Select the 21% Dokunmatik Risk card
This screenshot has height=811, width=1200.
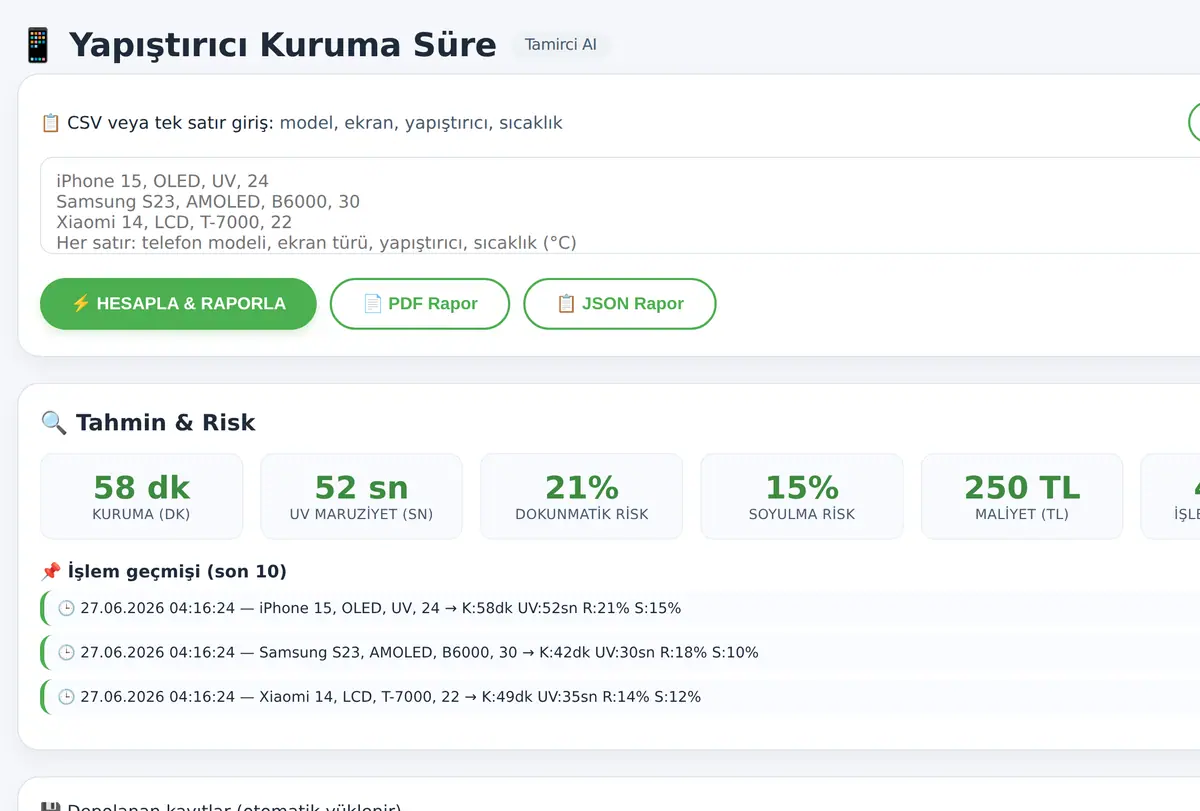click(x=582, y=497)
